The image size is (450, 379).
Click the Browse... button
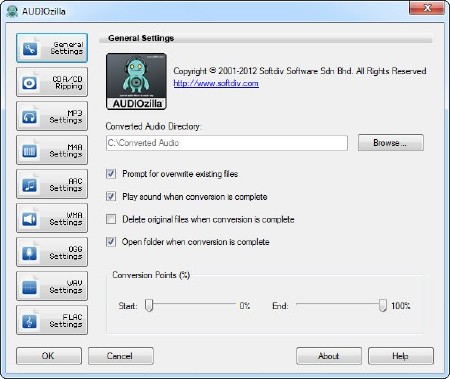click(x=391, y=143)
